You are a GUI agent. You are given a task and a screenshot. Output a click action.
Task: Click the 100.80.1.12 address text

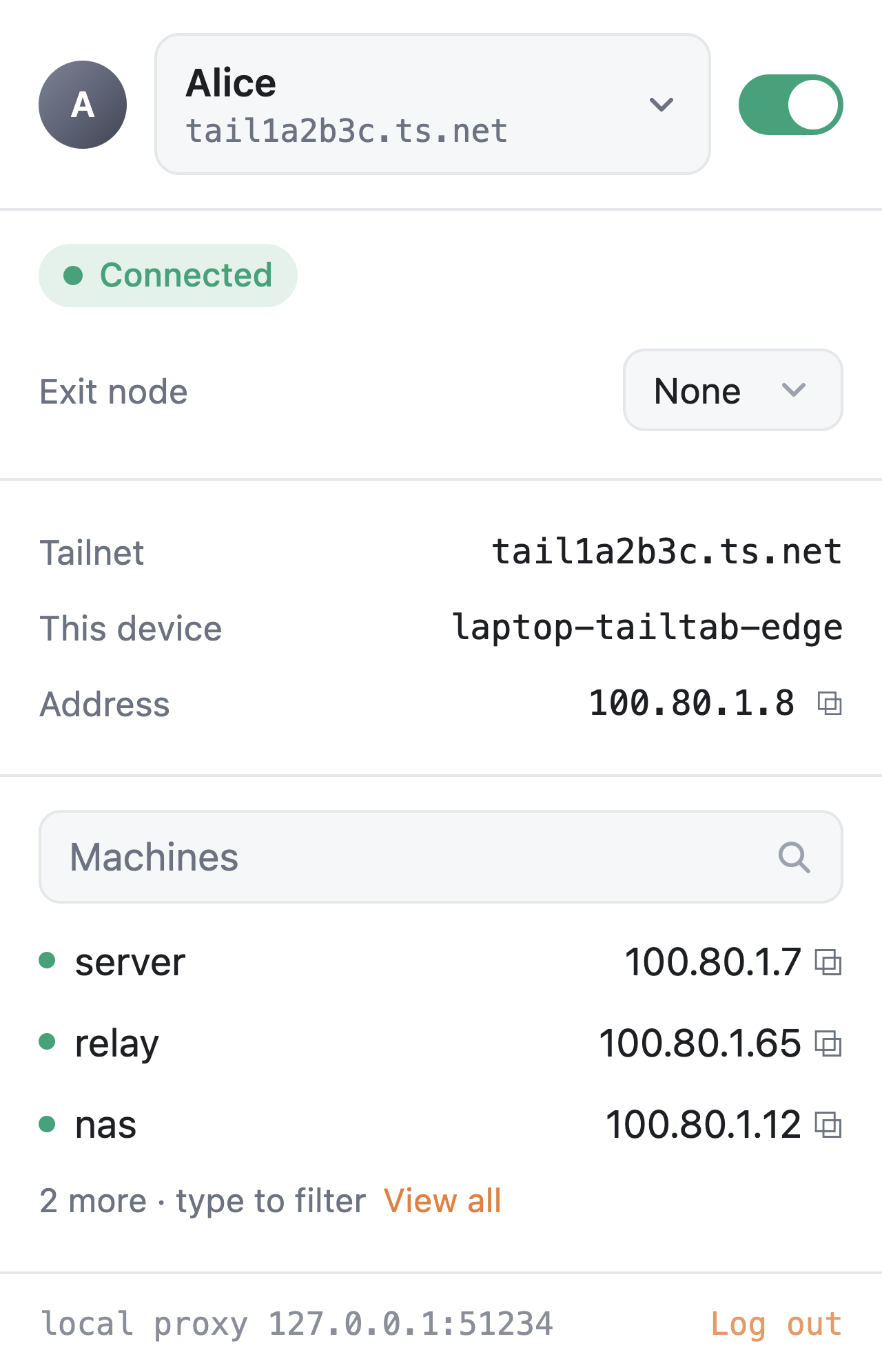pyautogui.click(x=704, y=1125)
